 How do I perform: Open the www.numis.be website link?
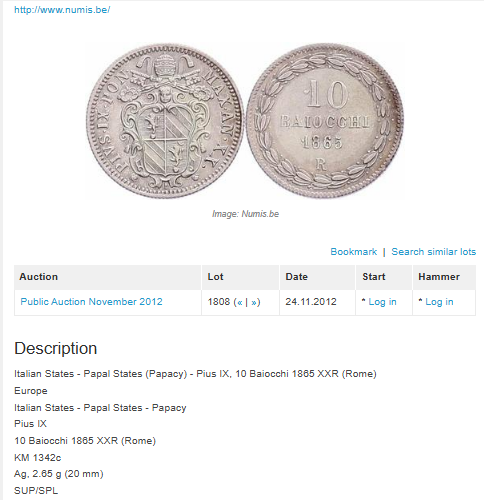tap(62, 10)
